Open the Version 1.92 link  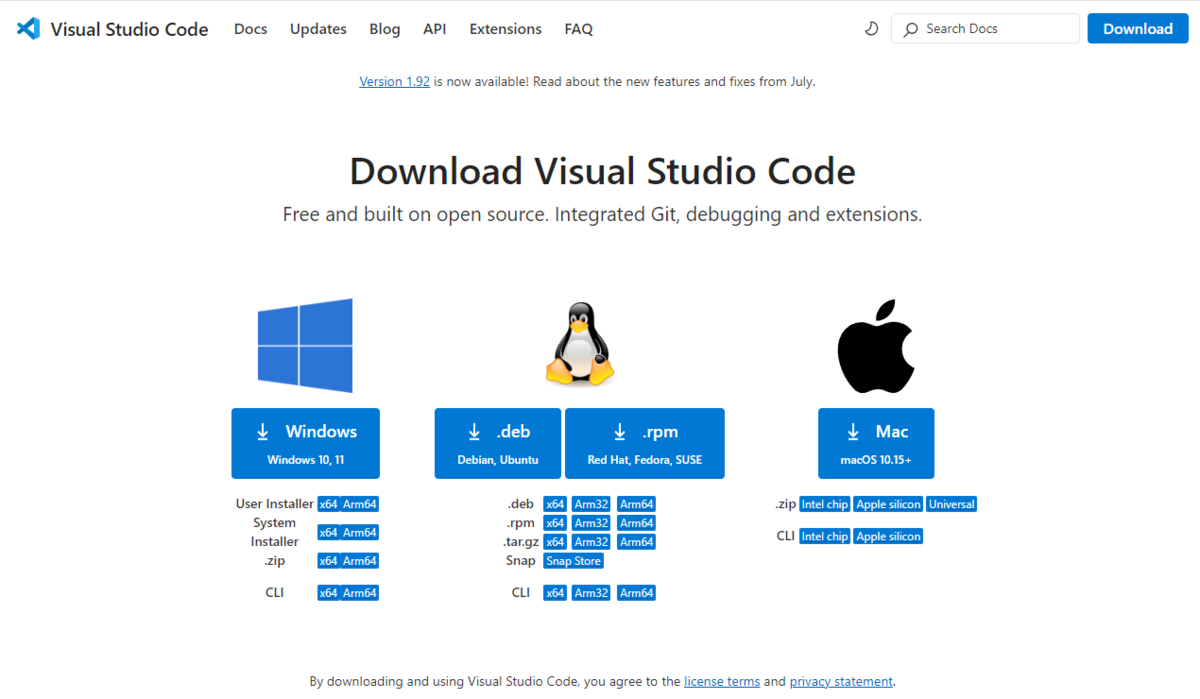coord(394,82)
